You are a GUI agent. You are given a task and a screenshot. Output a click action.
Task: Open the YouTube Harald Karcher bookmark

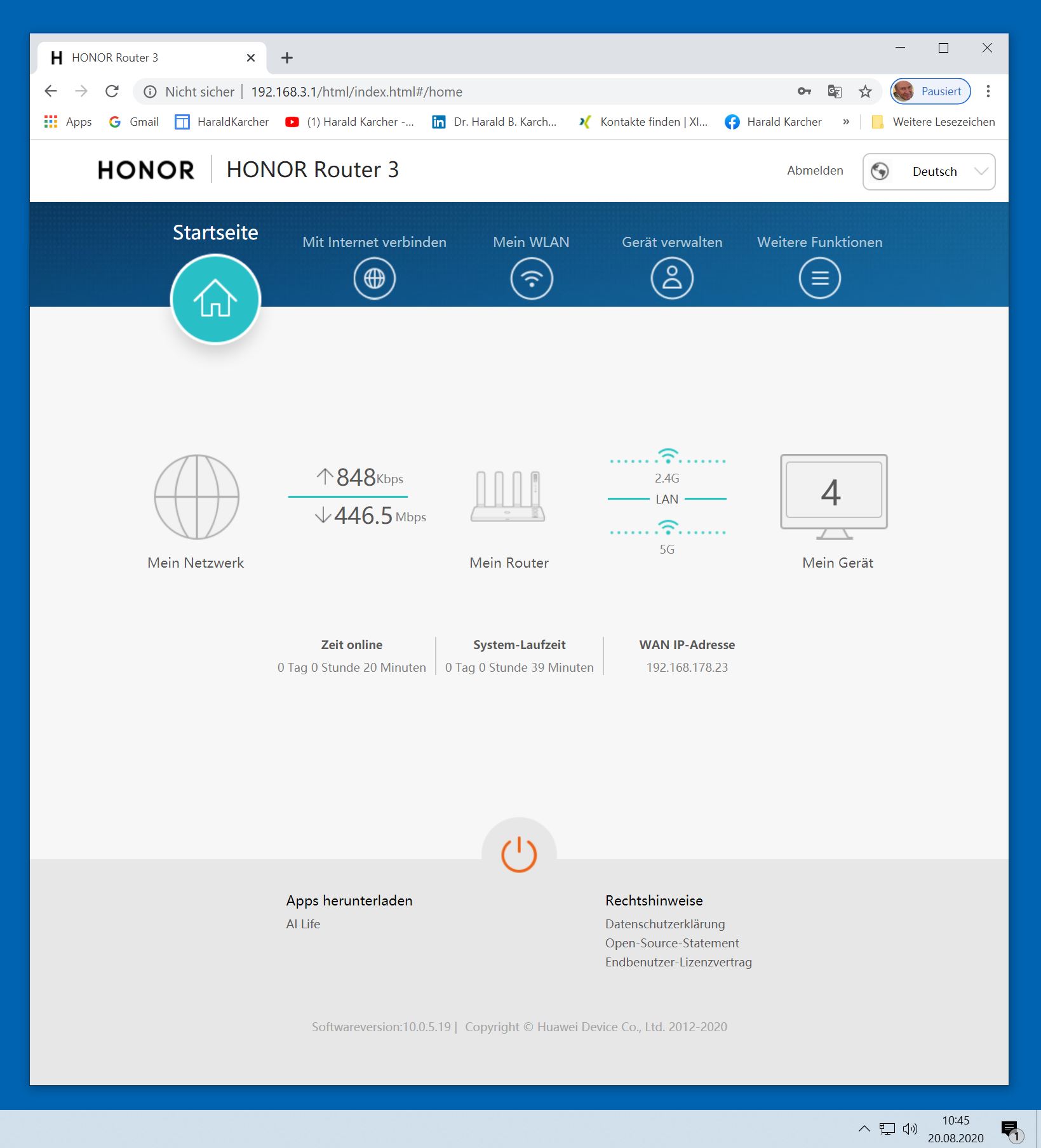(x=349, y=122)
